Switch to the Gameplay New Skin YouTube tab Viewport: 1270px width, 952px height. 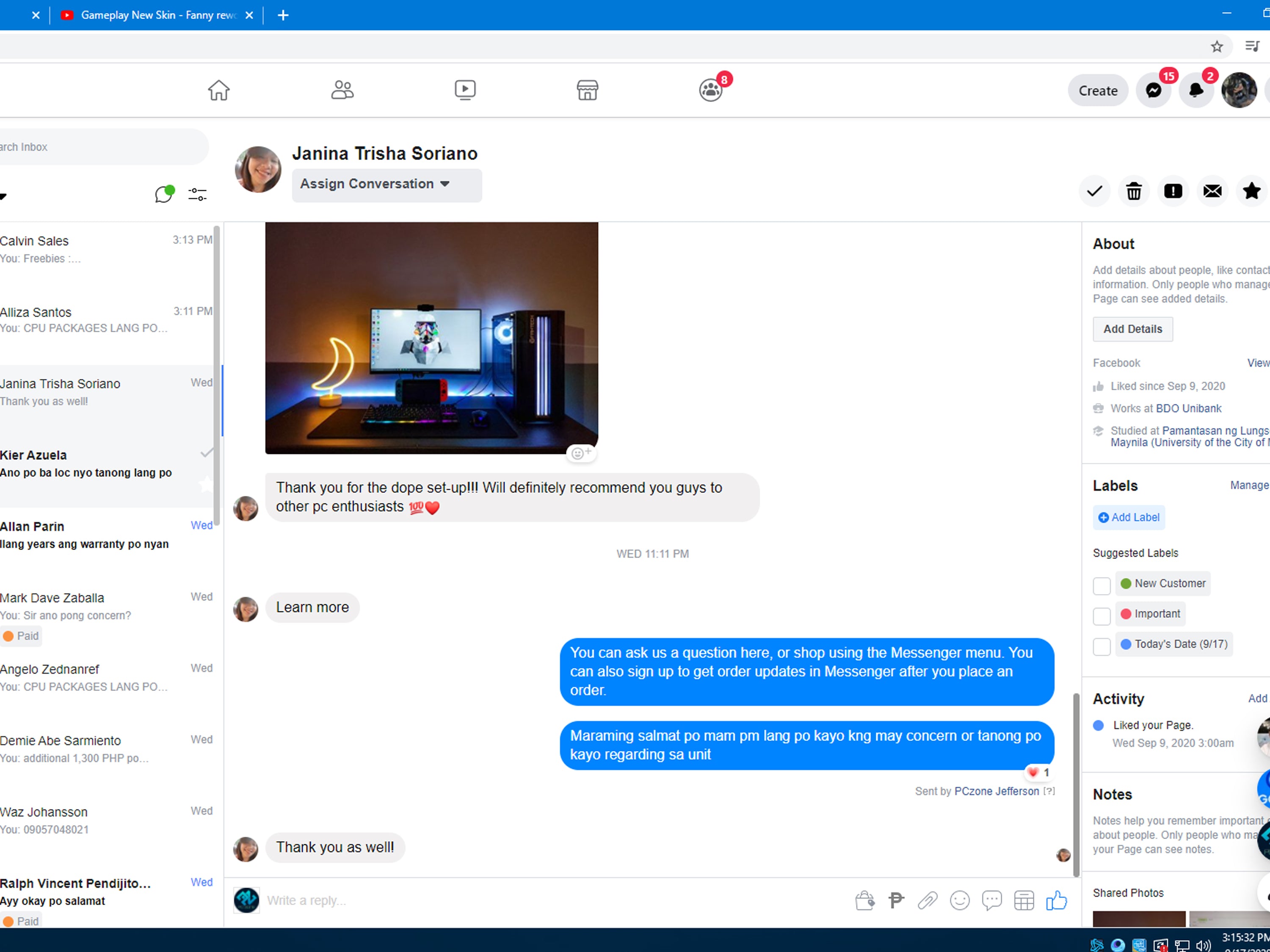[157, 16]
